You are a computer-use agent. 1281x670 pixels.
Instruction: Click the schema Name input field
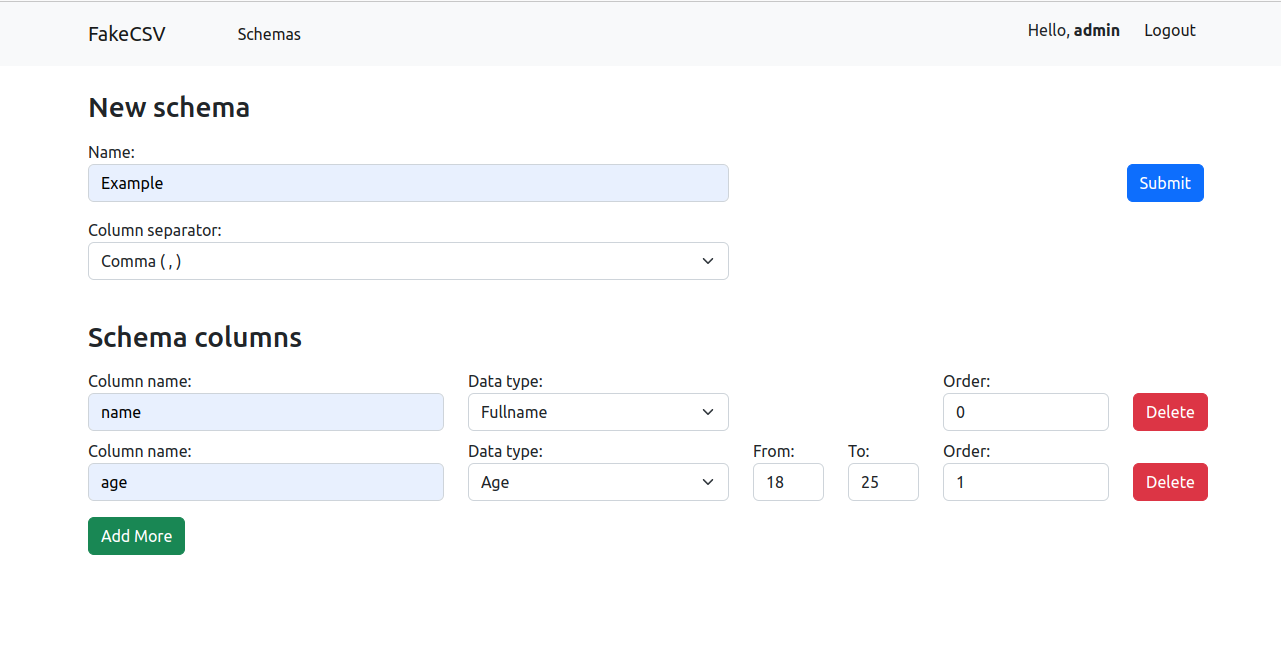[408, 183]
